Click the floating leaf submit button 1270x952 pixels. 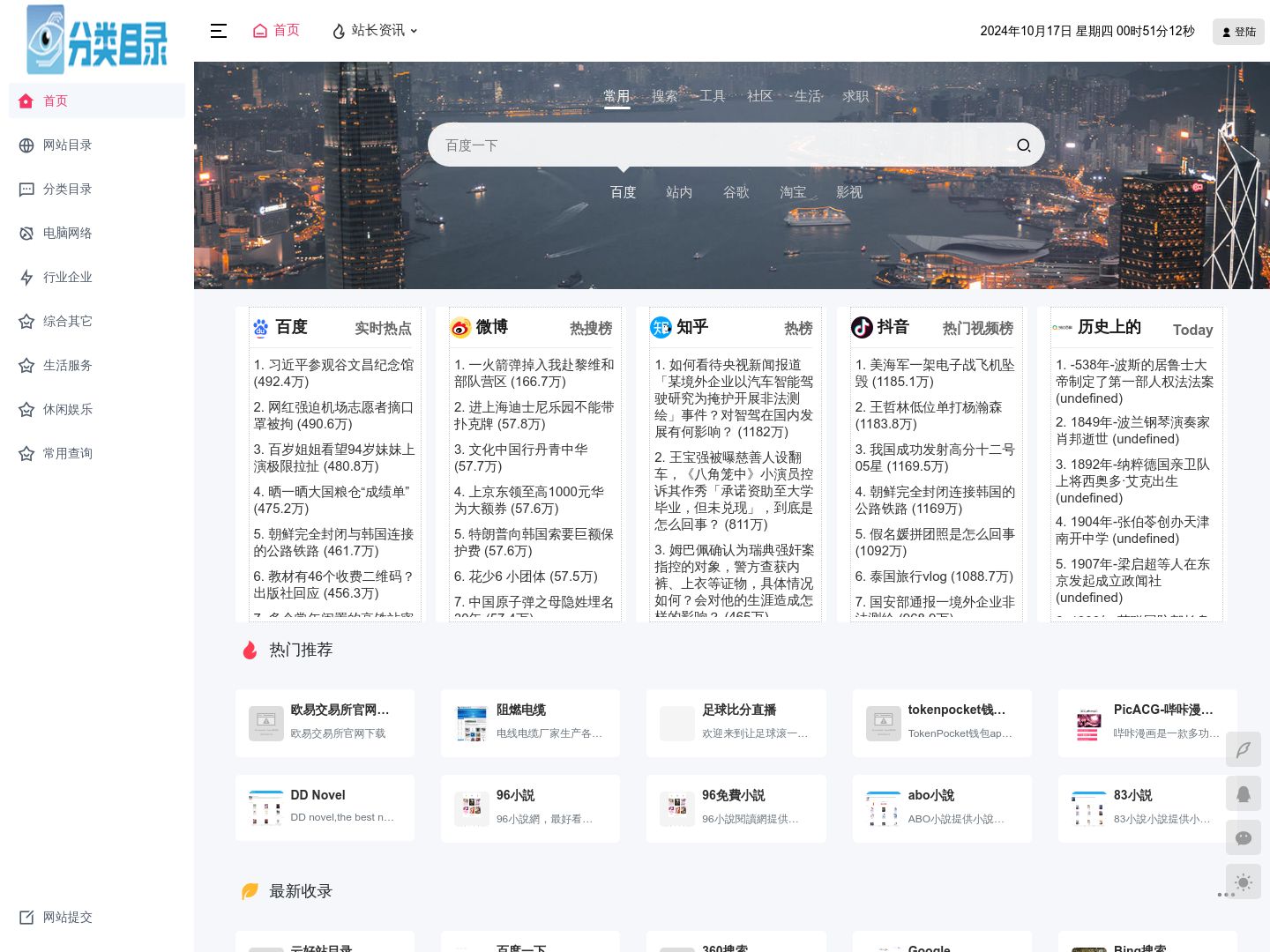click(x=1244, y=749)
